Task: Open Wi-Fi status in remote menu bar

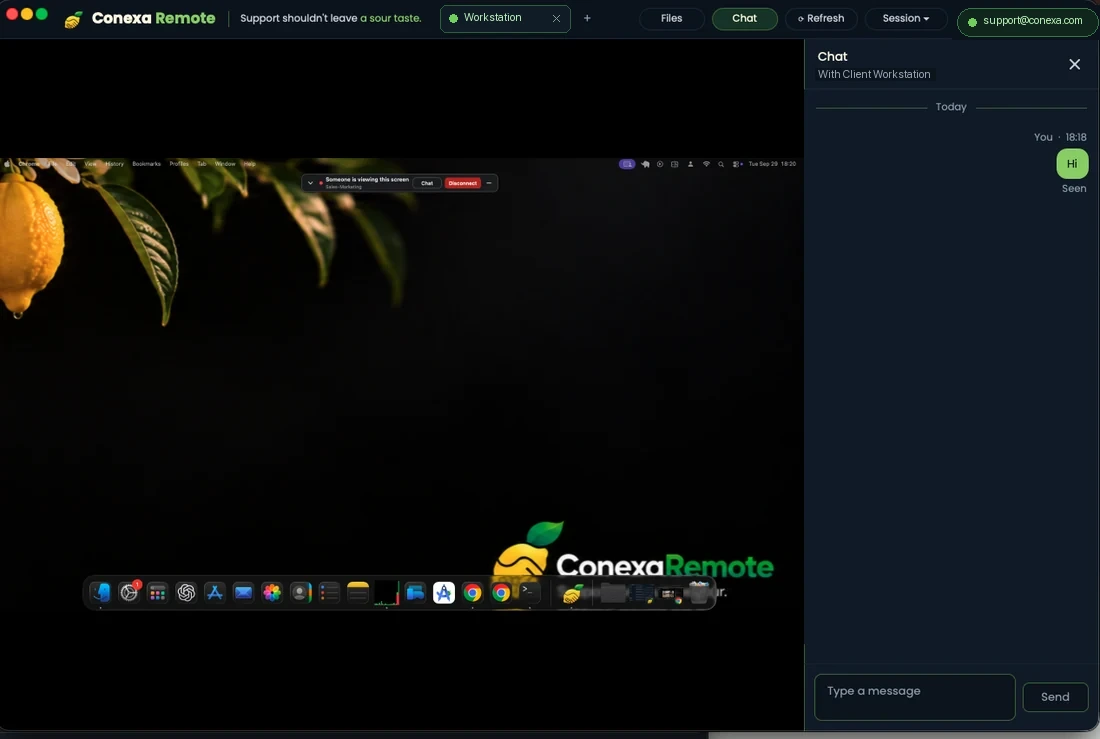Action: [x=706, y=164]
